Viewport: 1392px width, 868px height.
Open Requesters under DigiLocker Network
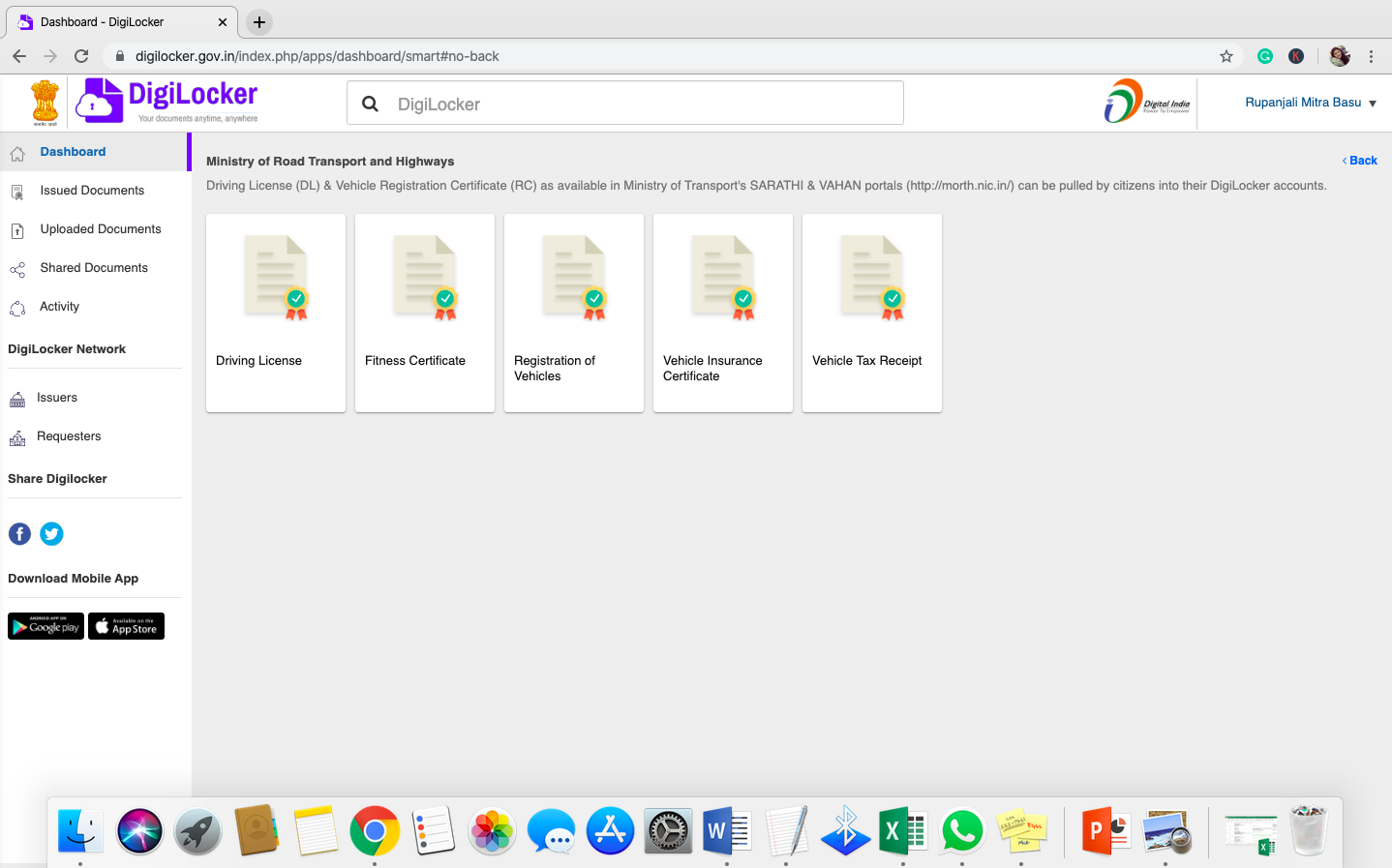click(69, 436)
